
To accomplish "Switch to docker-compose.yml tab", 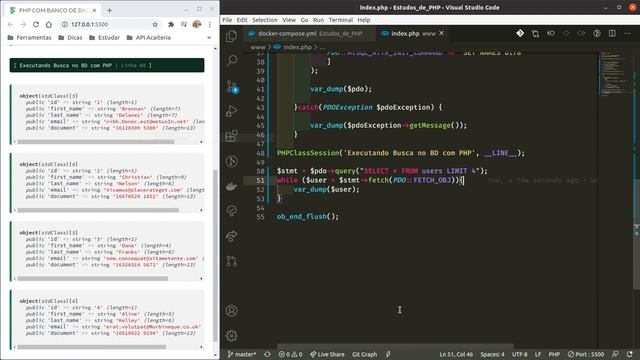I will tap(310, 33).
